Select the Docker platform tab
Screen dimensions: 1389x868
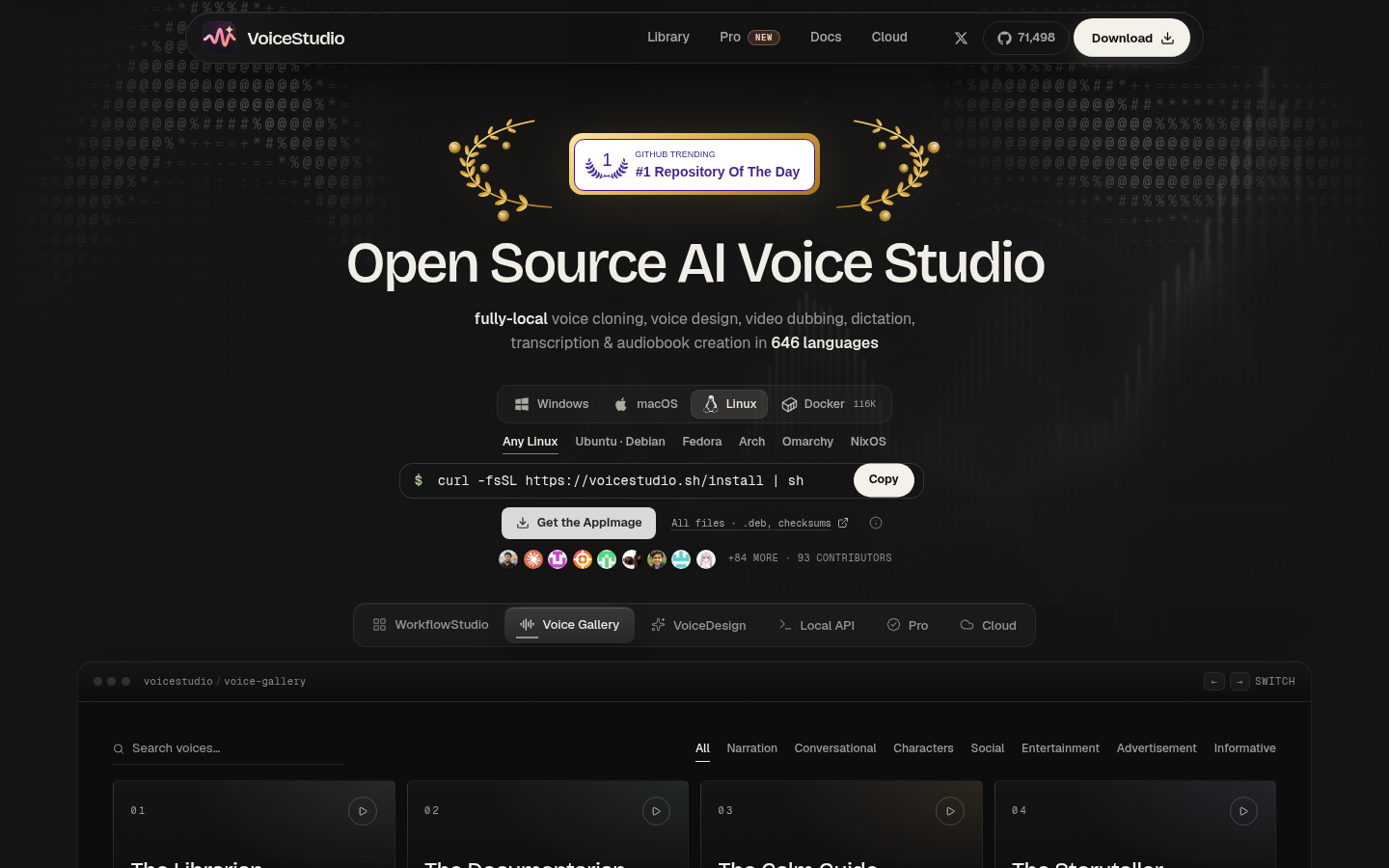click(x=829, y=404)
